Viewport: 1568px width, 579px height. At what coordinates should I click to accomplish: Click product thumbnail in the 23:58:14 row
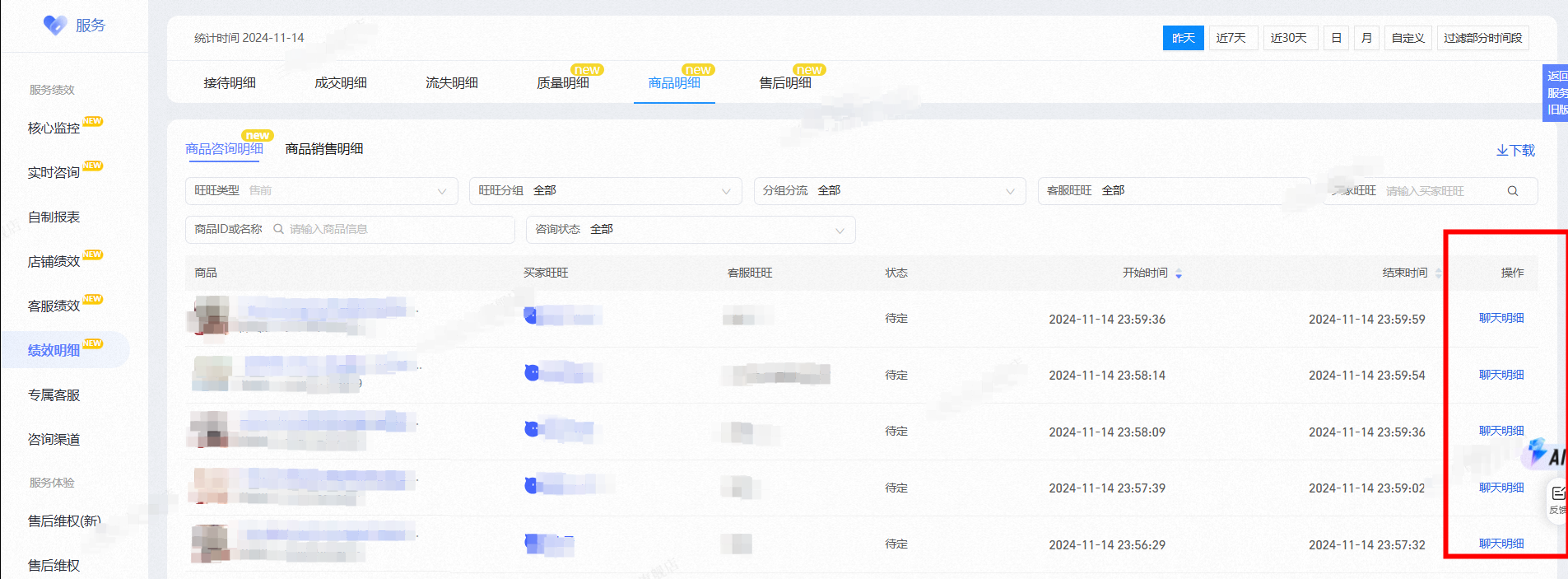pos(212,373)
